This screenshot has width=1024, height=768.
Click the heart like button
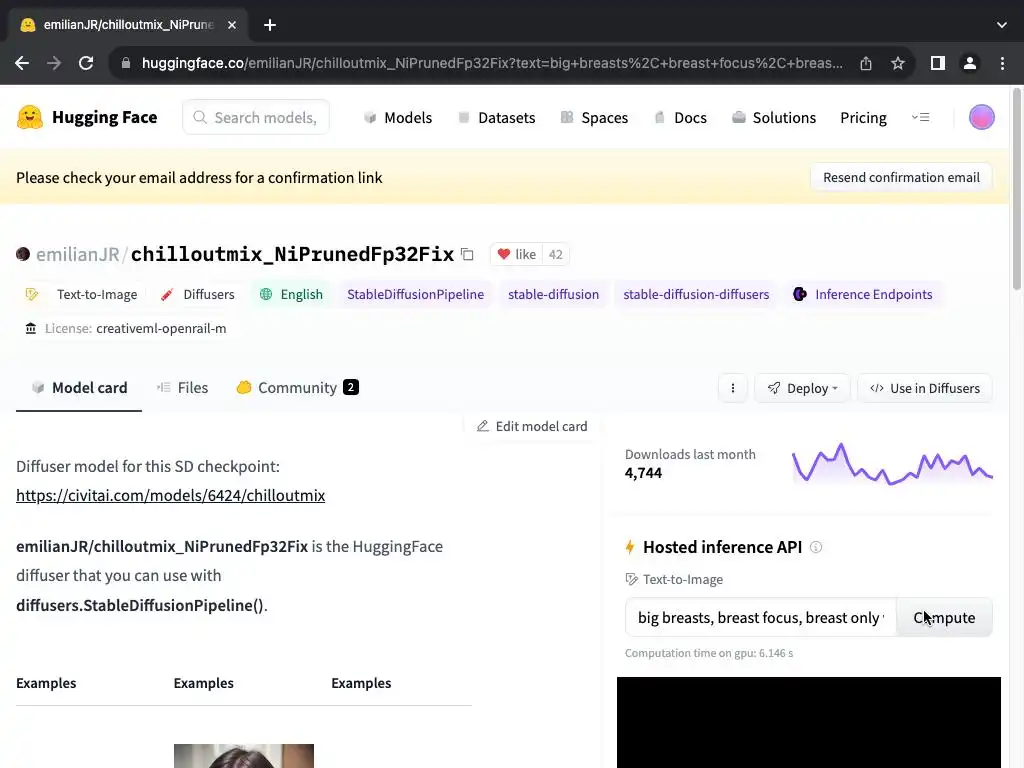coord(517,254)
